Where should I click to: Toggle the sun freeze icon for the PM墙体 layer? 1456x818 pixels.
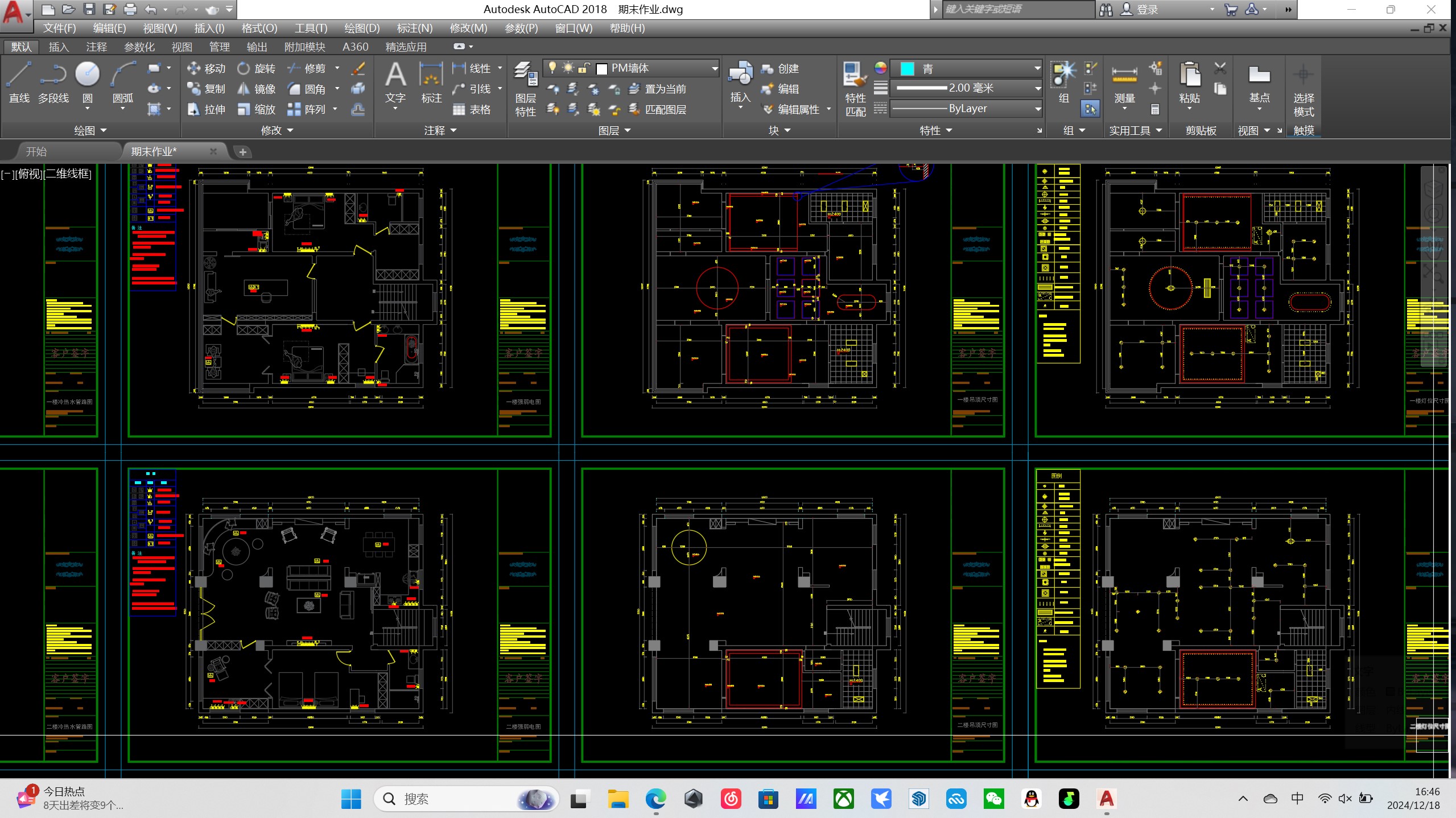pos(568,68)
